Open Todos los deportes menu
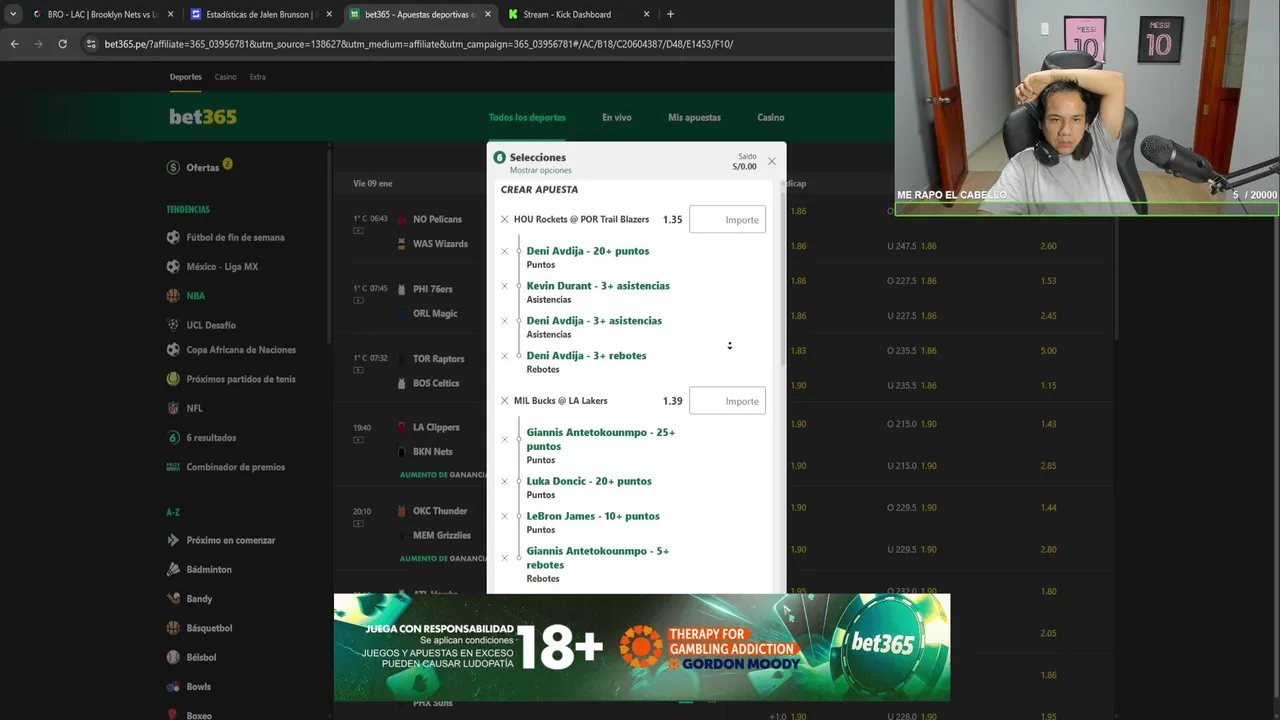The height and width of the screenshot is (720, 1280). pyautogui.click(x=527, y=117)
